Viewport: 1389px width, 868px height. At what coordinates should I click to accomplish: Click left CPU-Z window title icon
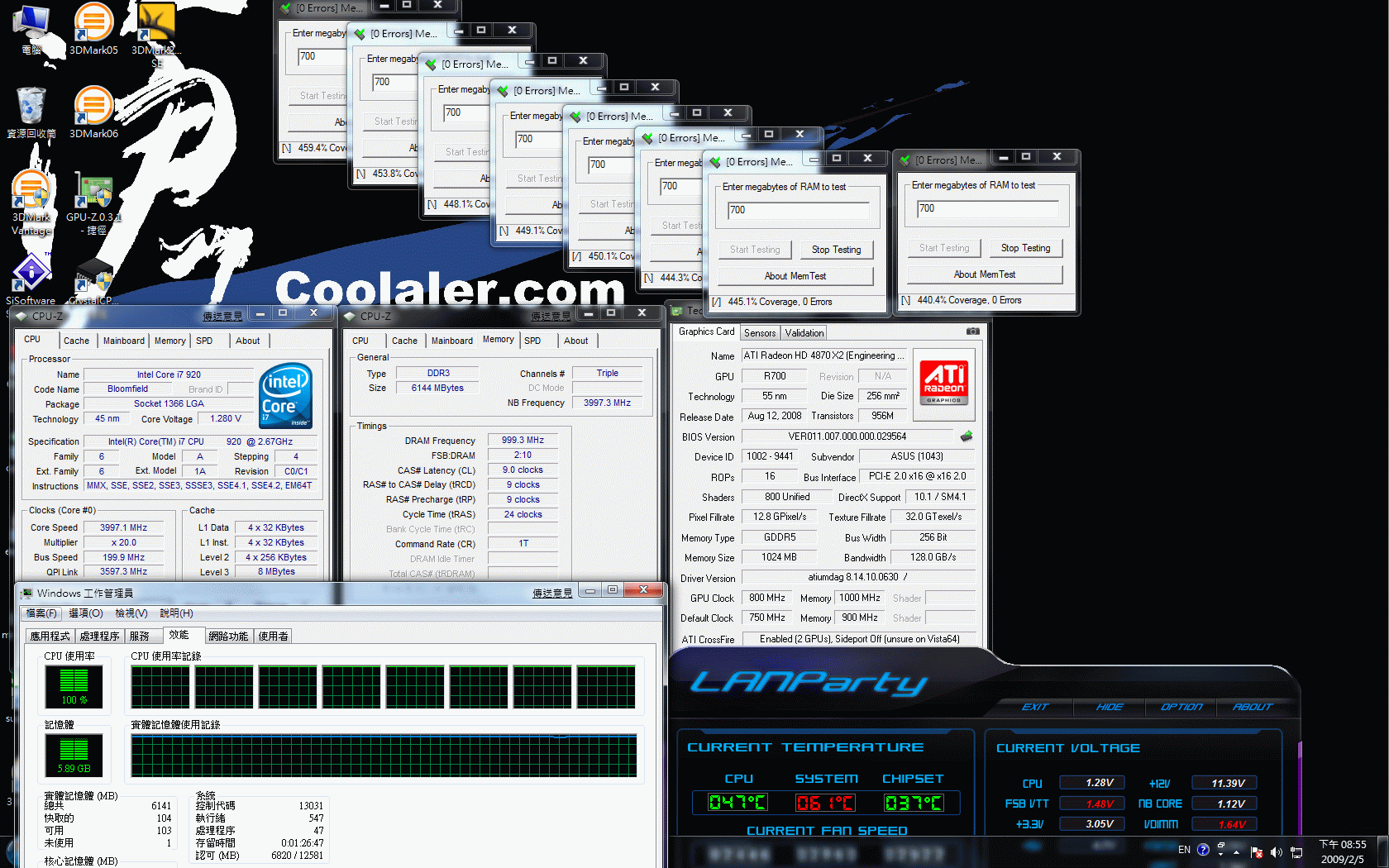coord(22,316)
